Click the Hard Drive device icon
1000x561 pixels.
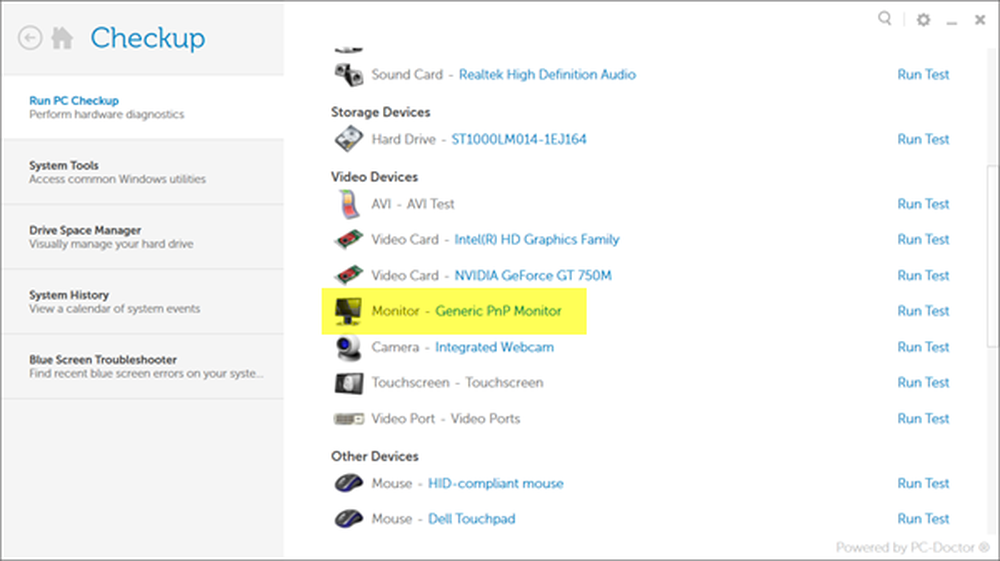click(x=347, y=140)
